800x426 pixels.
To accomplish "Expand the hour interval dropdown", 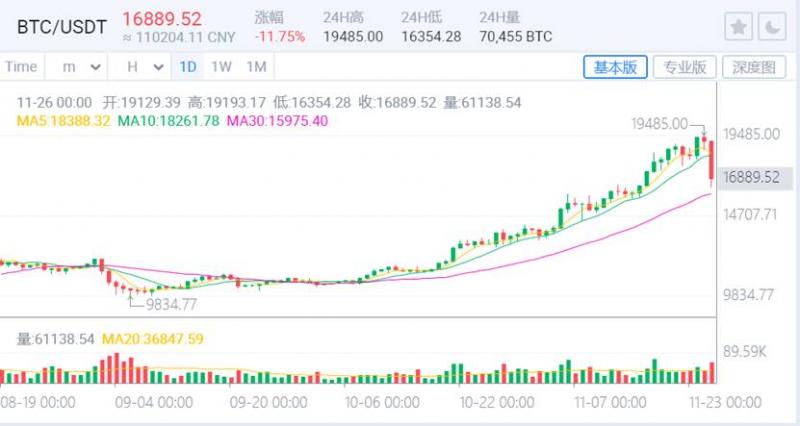I will (x=143, y=67).
